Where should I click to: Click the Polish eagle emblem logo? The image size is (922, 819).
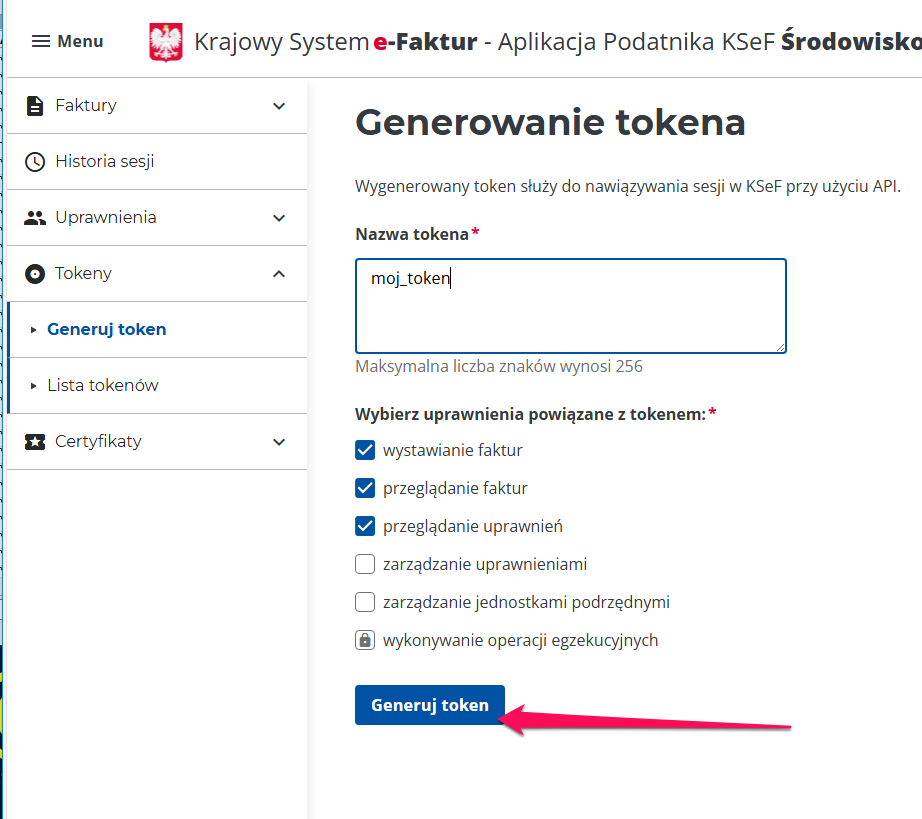coord(166,42)
